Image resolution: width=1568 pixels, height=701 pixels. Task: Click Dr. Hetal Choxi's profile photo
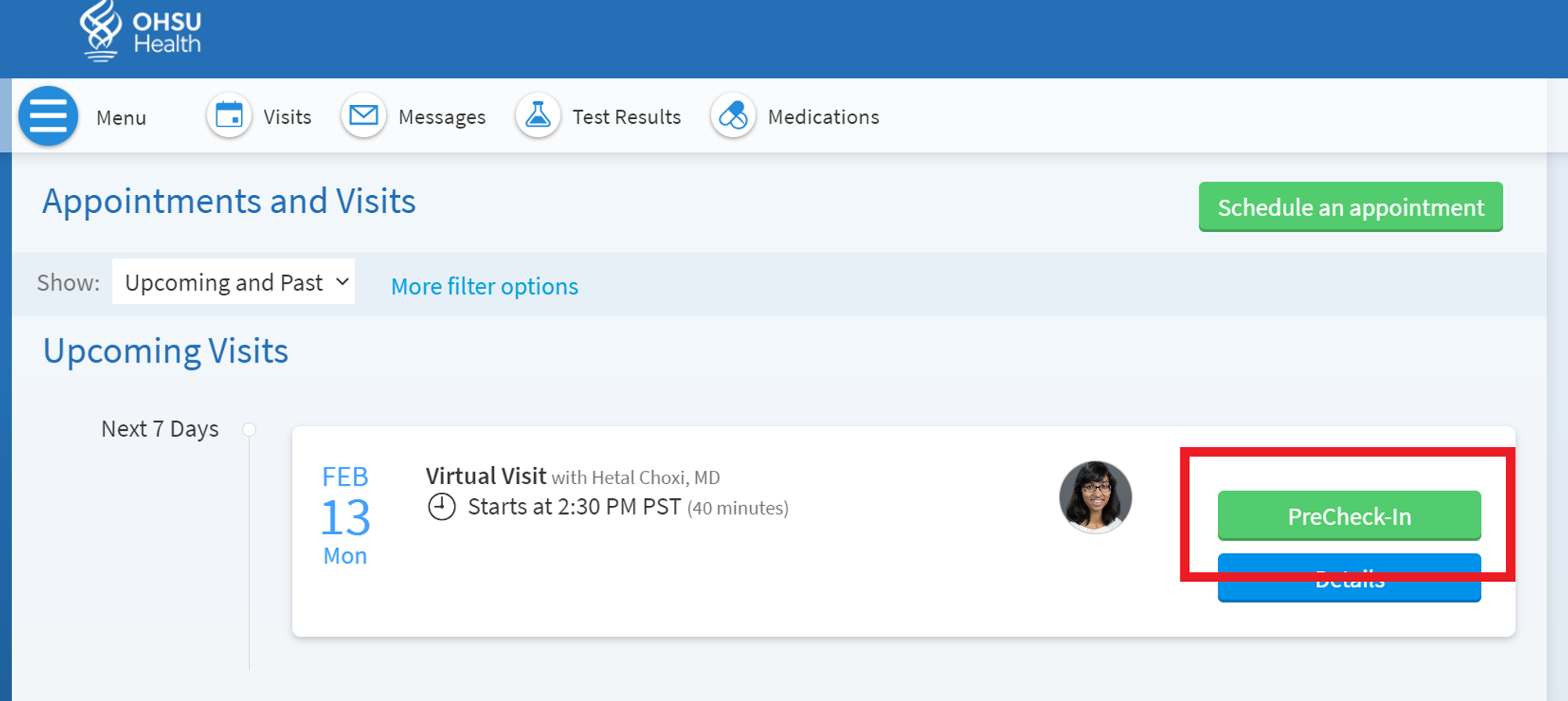tap(1095, 497)
